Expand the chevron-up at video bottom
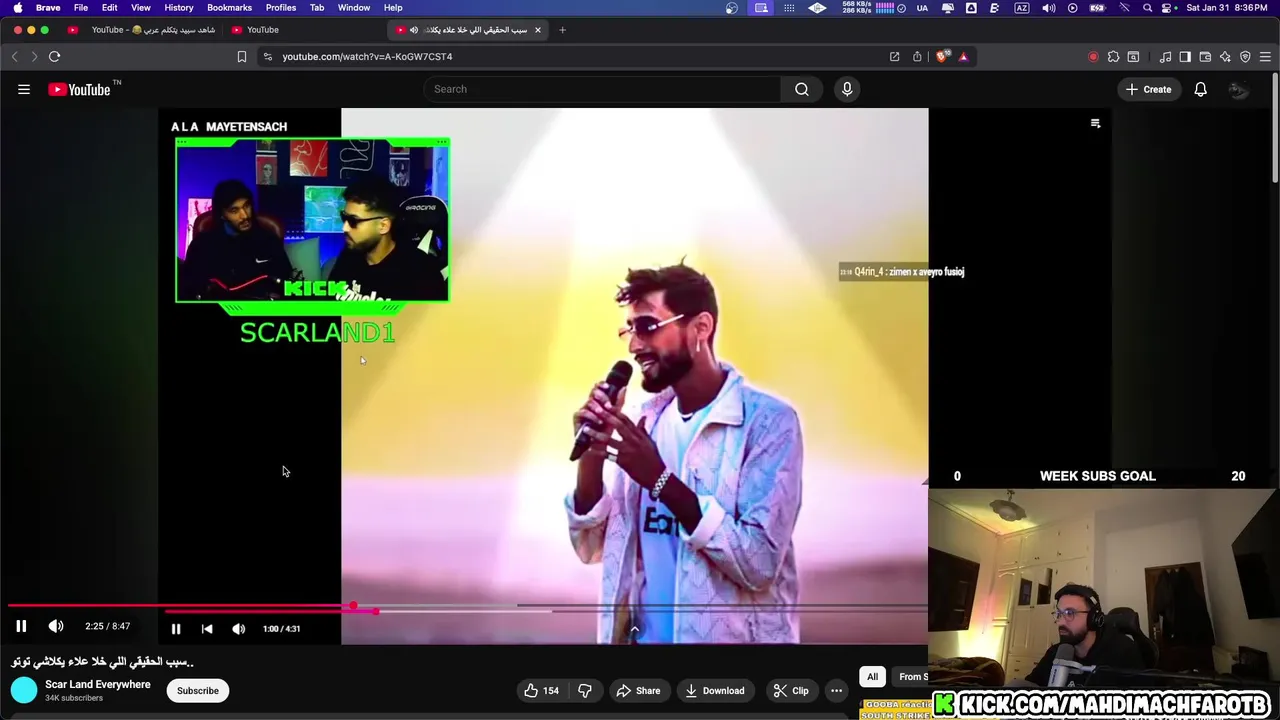 pyautogui.click(x=634, y=629)
